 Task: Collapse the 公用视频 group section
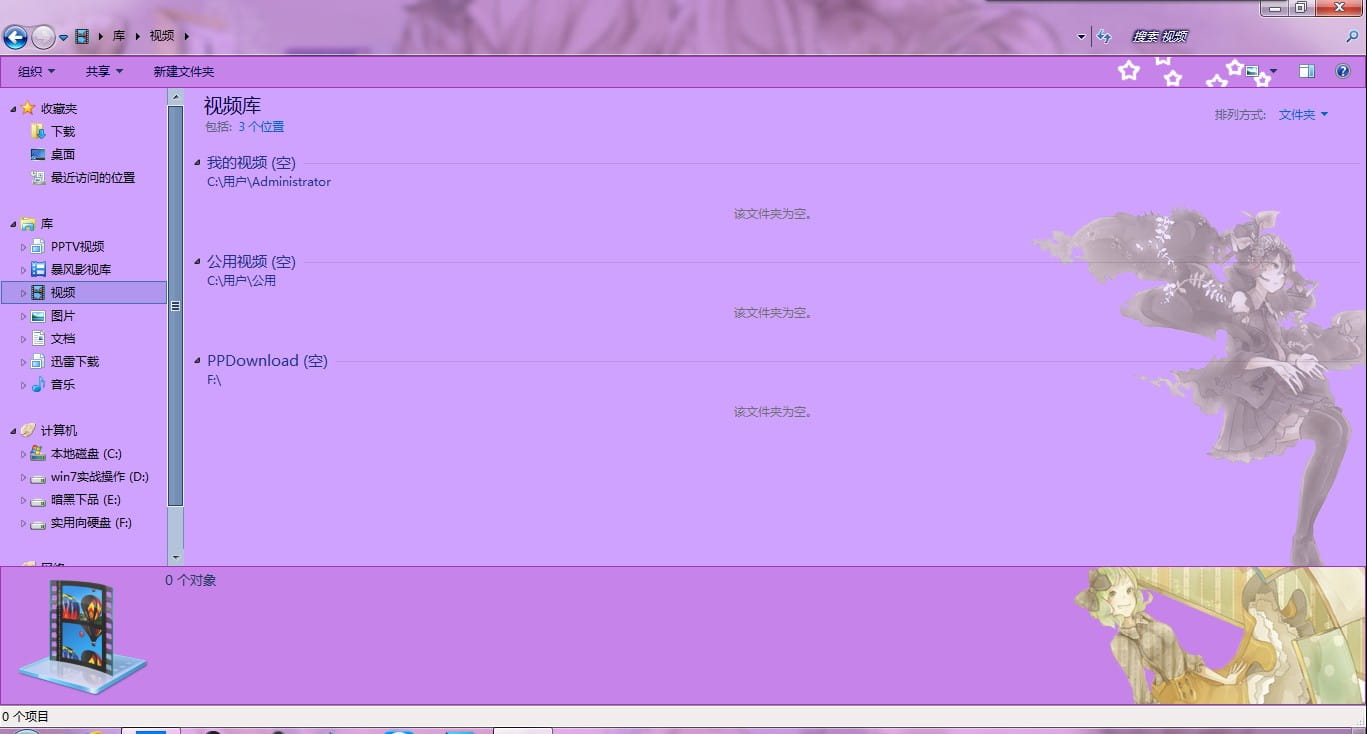click(x=198, y=262)
